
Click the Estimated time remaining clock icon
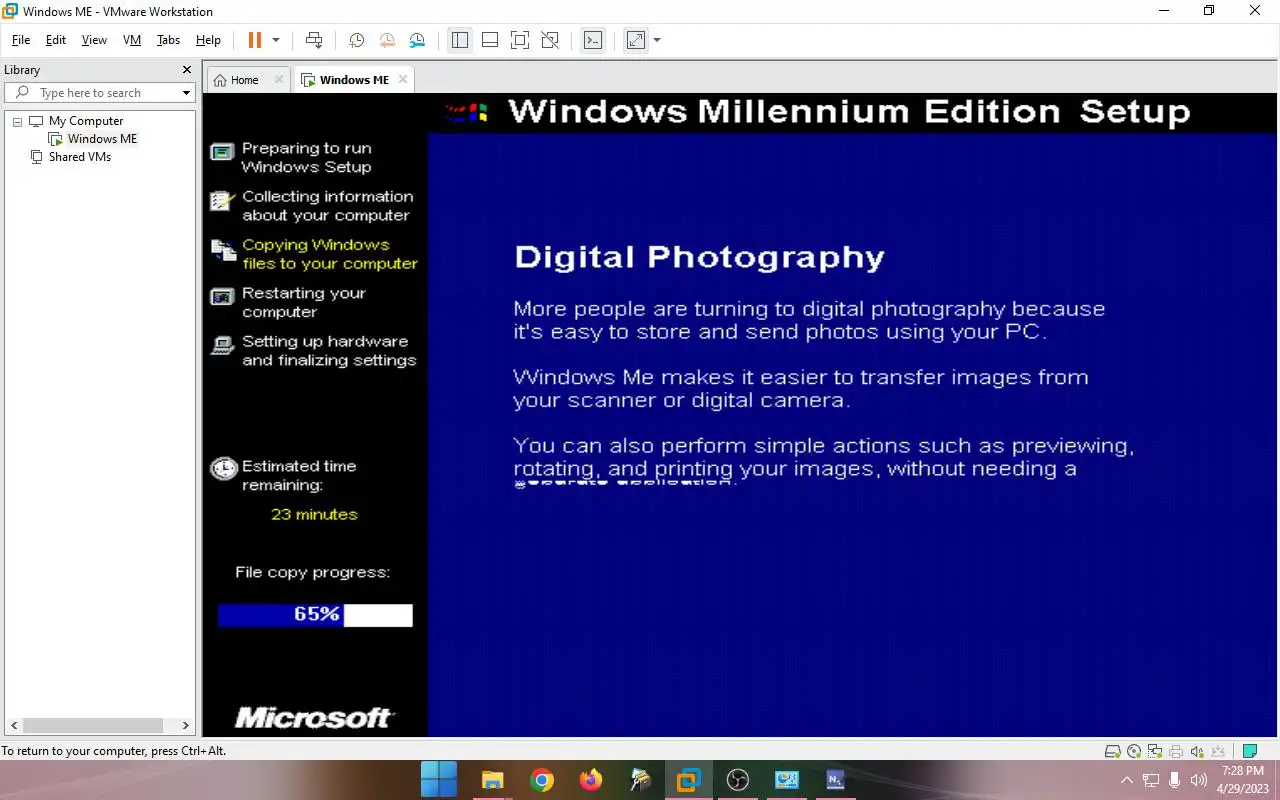pos(223,468)
